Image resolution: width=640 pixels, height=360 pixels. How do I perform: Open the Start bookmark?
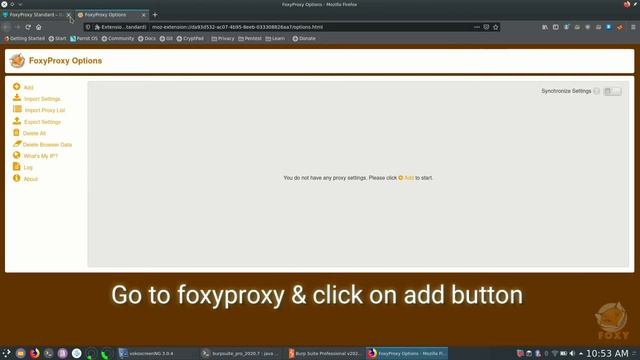tap(58, 38)
